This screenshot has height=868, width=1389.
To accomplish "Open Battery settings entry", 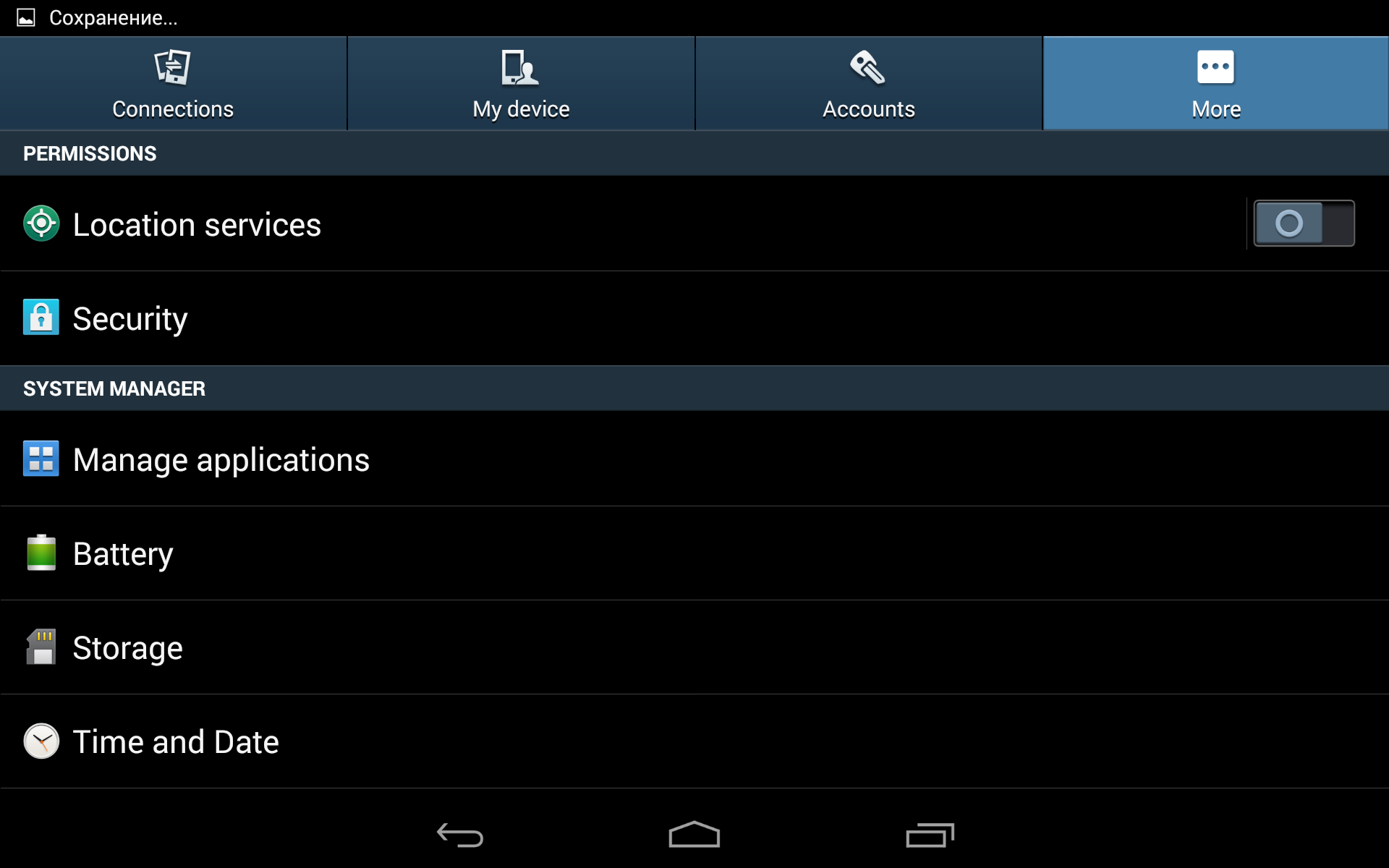I will point(694,553).
